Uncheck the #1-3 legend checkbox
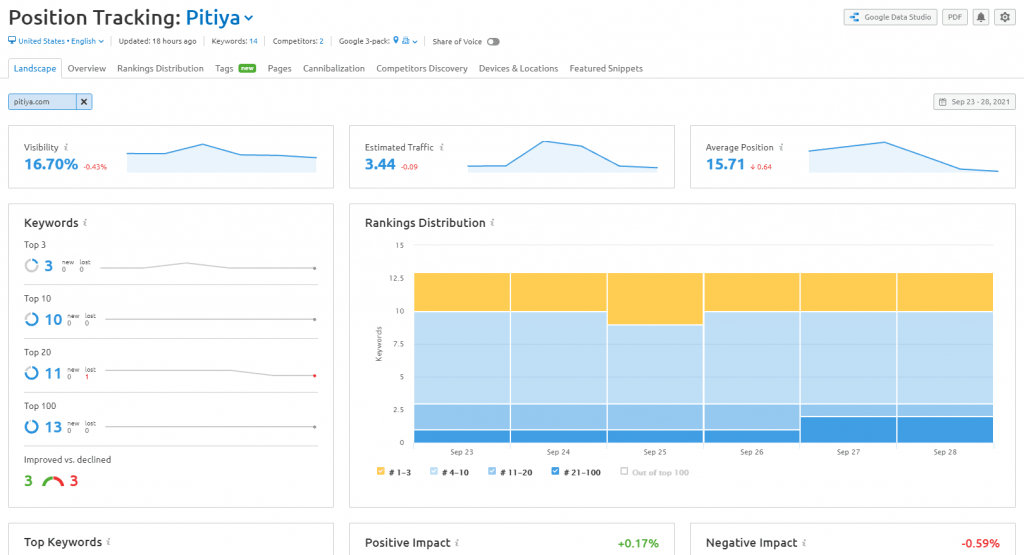This screenshot has height=555, width=1024. tap(381, 471)
